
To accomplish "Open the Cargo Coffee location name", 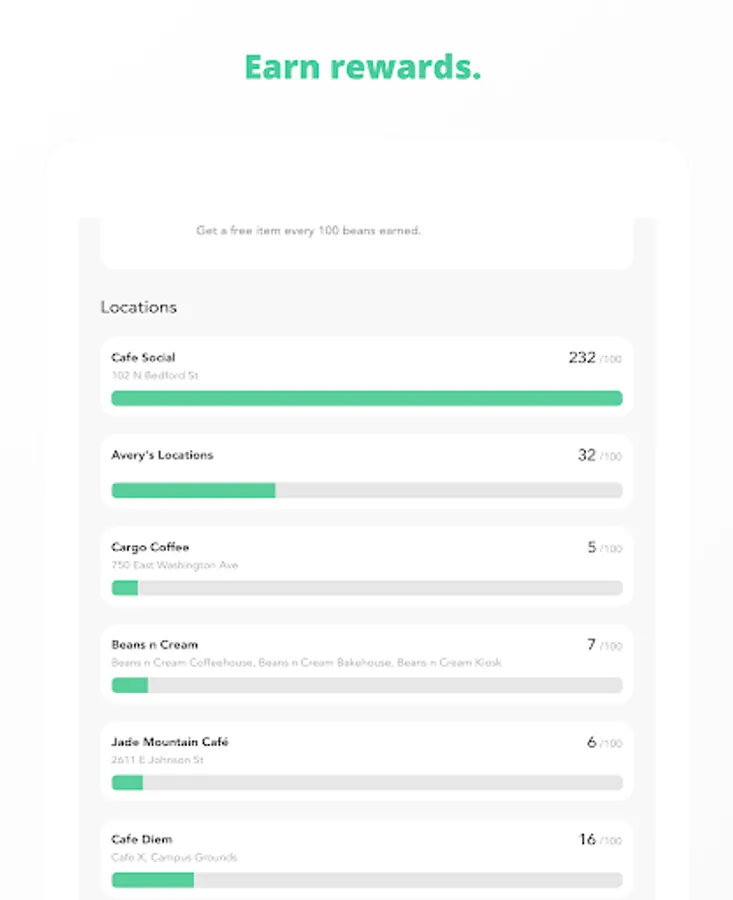I will pos(150,547).
